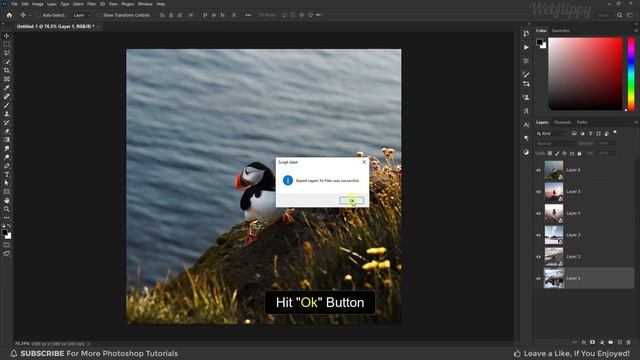This screenshot has height=360, width=640.
Task: Open the File menu
Action: (15, 4)
